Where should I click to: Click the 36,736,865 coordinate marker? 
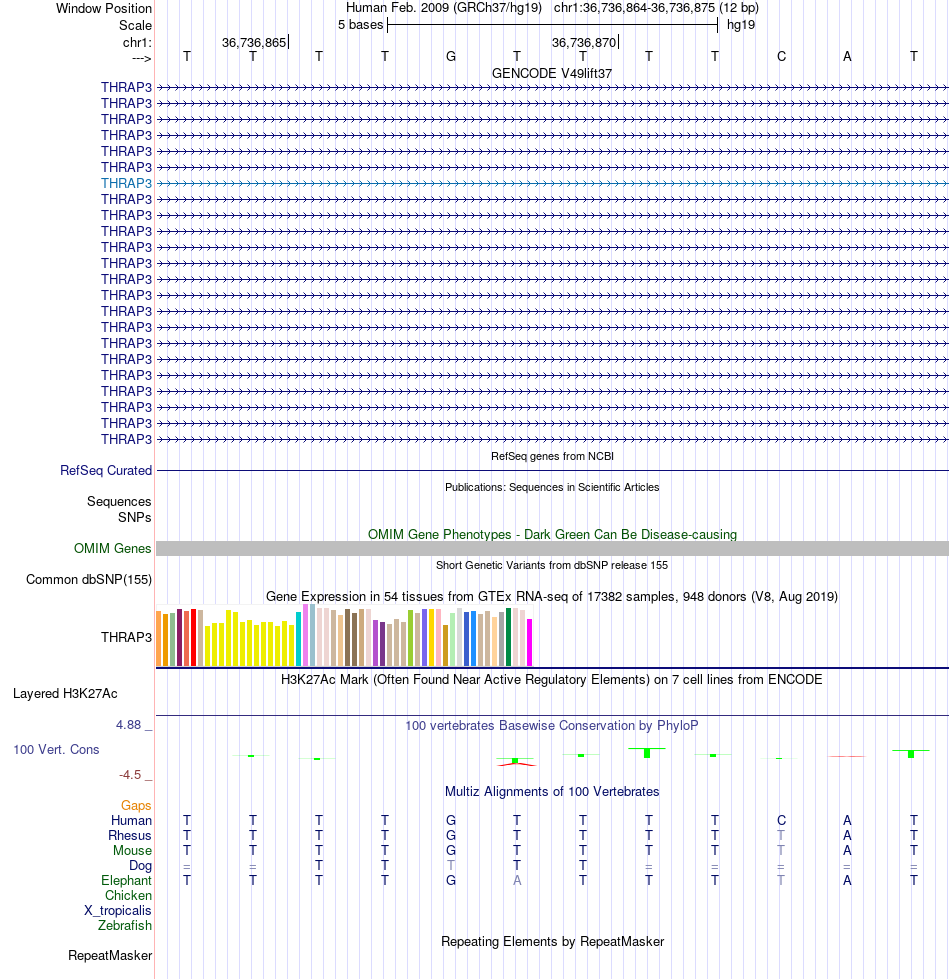(254, 42)
